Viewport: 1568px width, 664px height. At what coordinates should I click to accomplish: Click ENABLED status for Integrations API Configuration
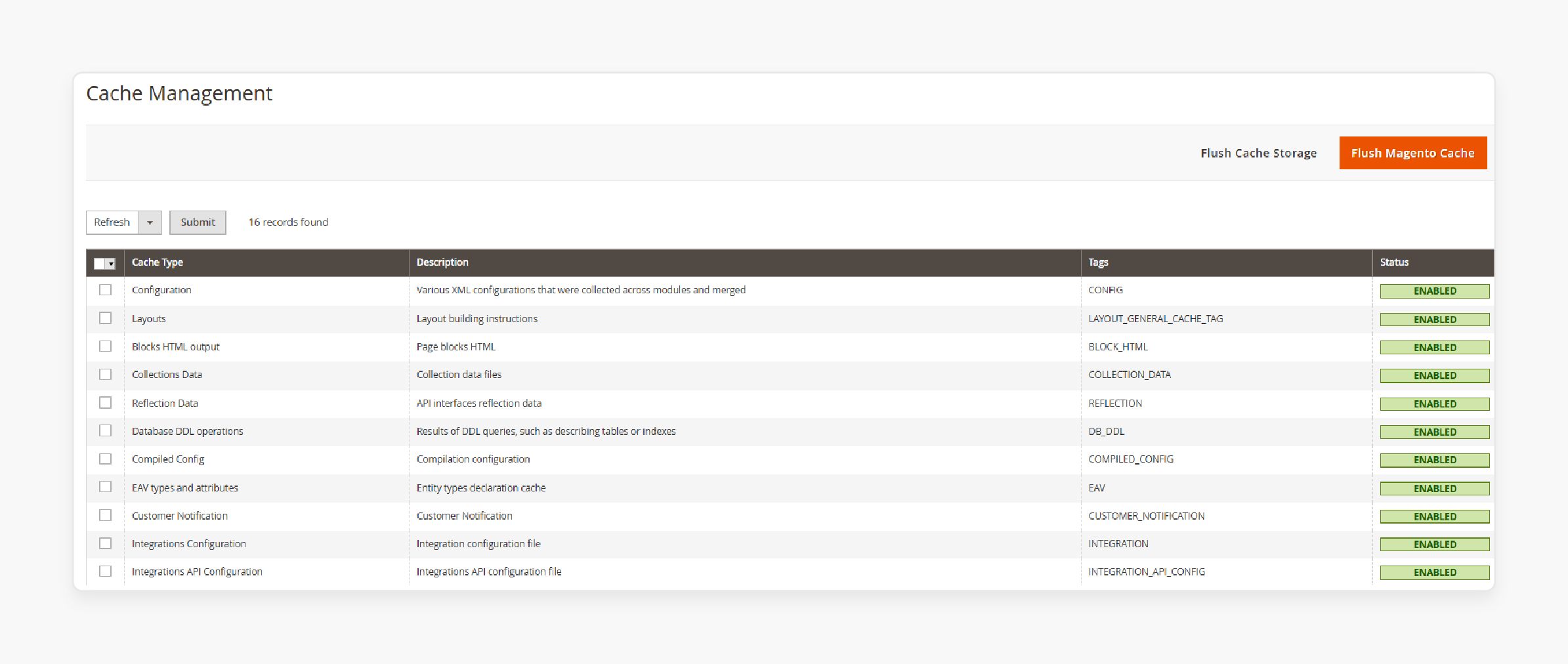coord(1435,573)
